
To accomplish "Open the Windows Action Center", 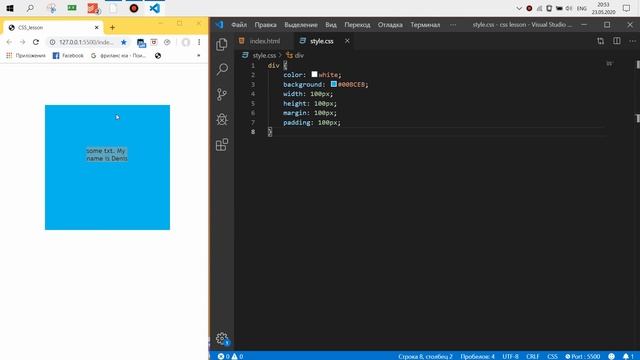I will click(627, 8).
